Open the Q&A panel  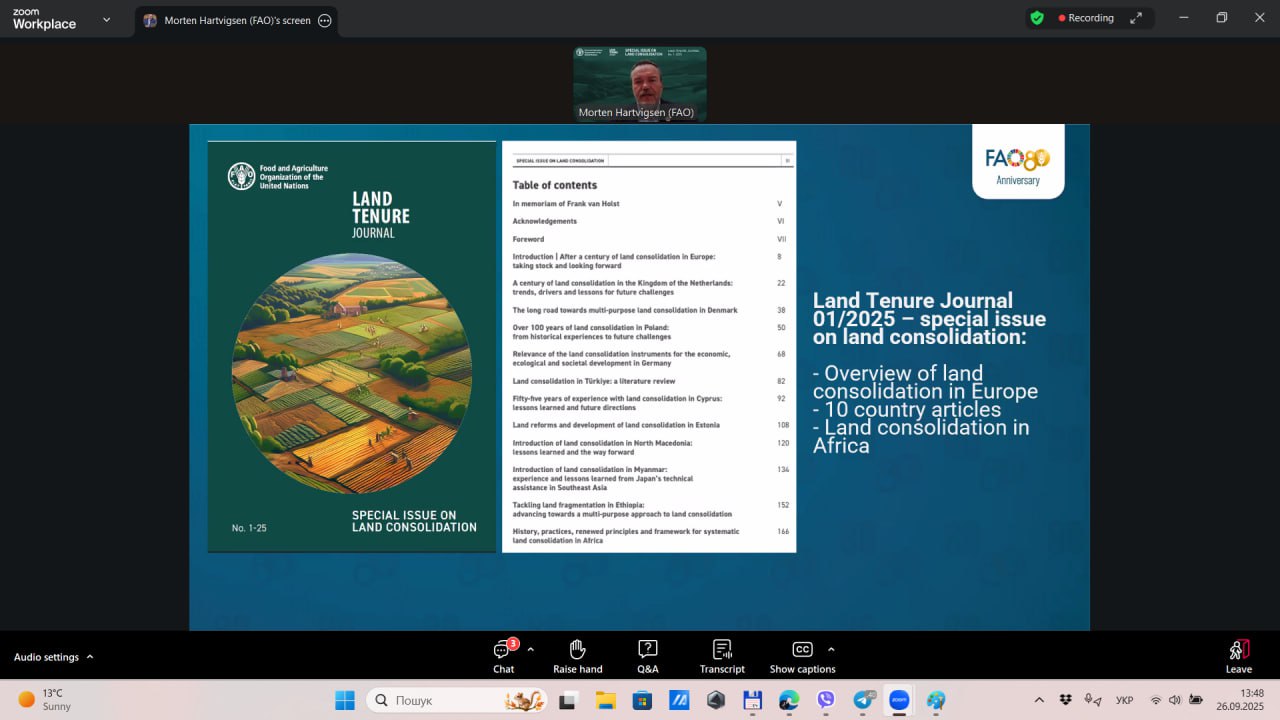pos(648,656)
